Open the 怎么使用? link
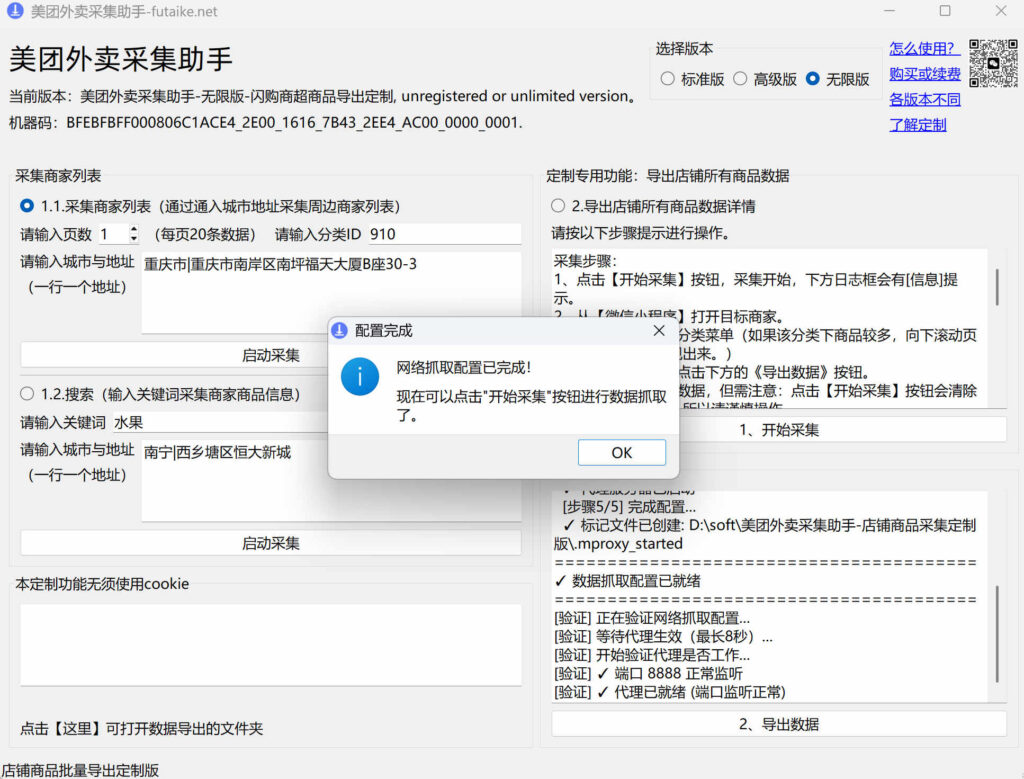The image size is (1024, 779). (x=924, y=48)
